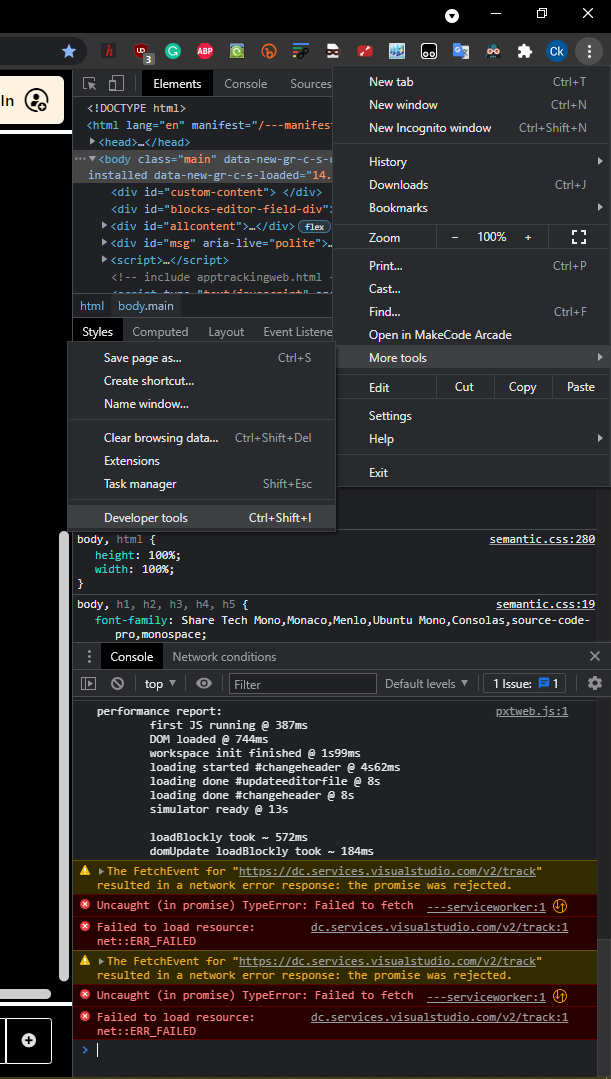Click the console Filter input field

point(303,684)
